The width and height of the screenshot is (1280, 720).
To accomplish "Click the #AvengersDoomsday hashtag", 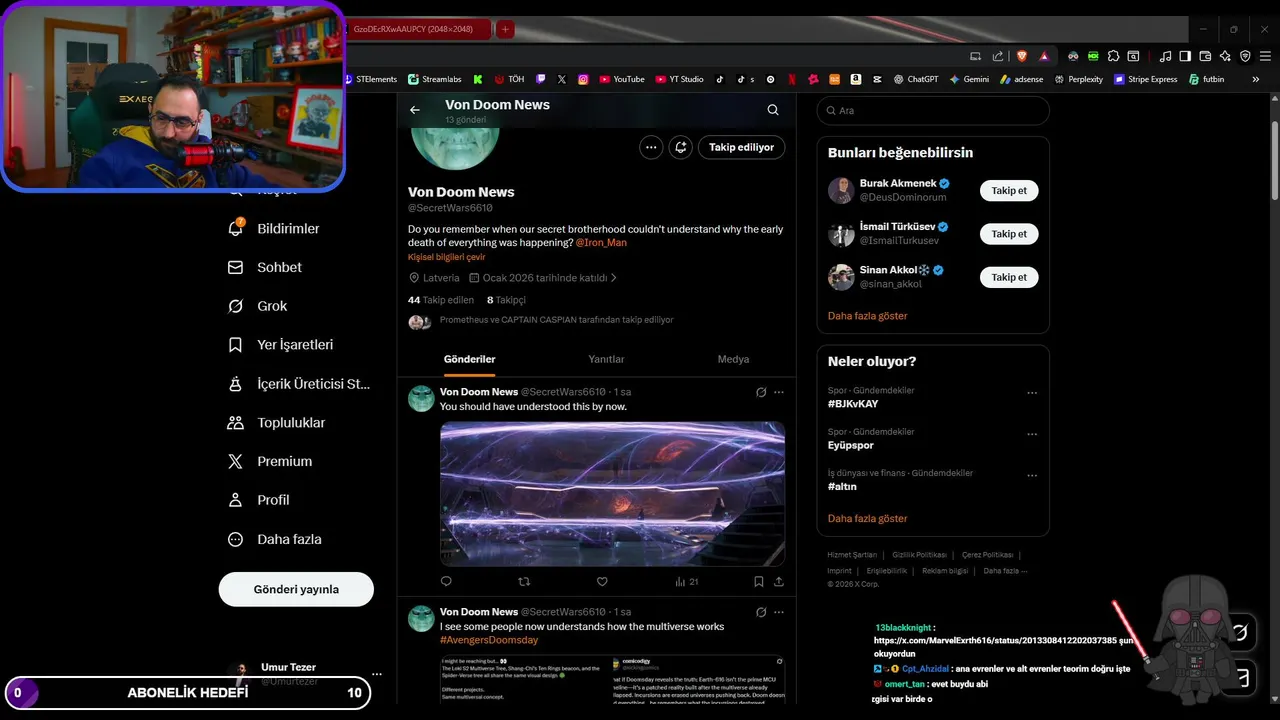I will [x=489, y=640].
